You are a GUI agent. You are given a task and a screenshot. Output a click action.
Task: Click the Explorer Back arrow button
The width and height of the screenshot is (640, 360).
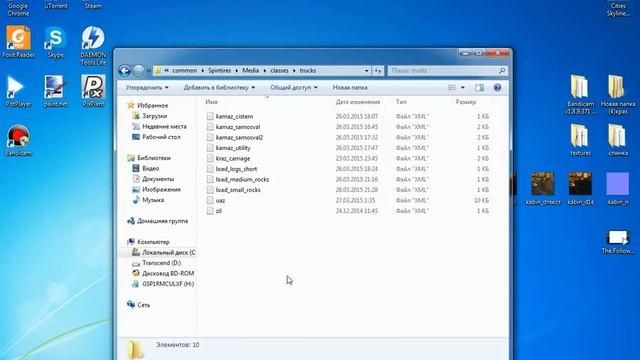pos(124,71)
